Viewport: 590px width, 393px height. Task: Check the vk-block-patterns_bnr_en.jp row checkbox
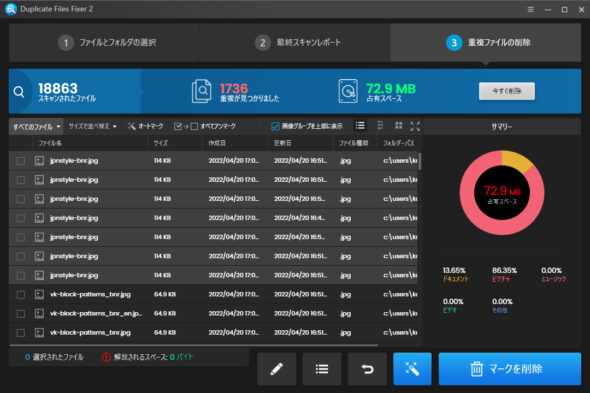[21, 314]
